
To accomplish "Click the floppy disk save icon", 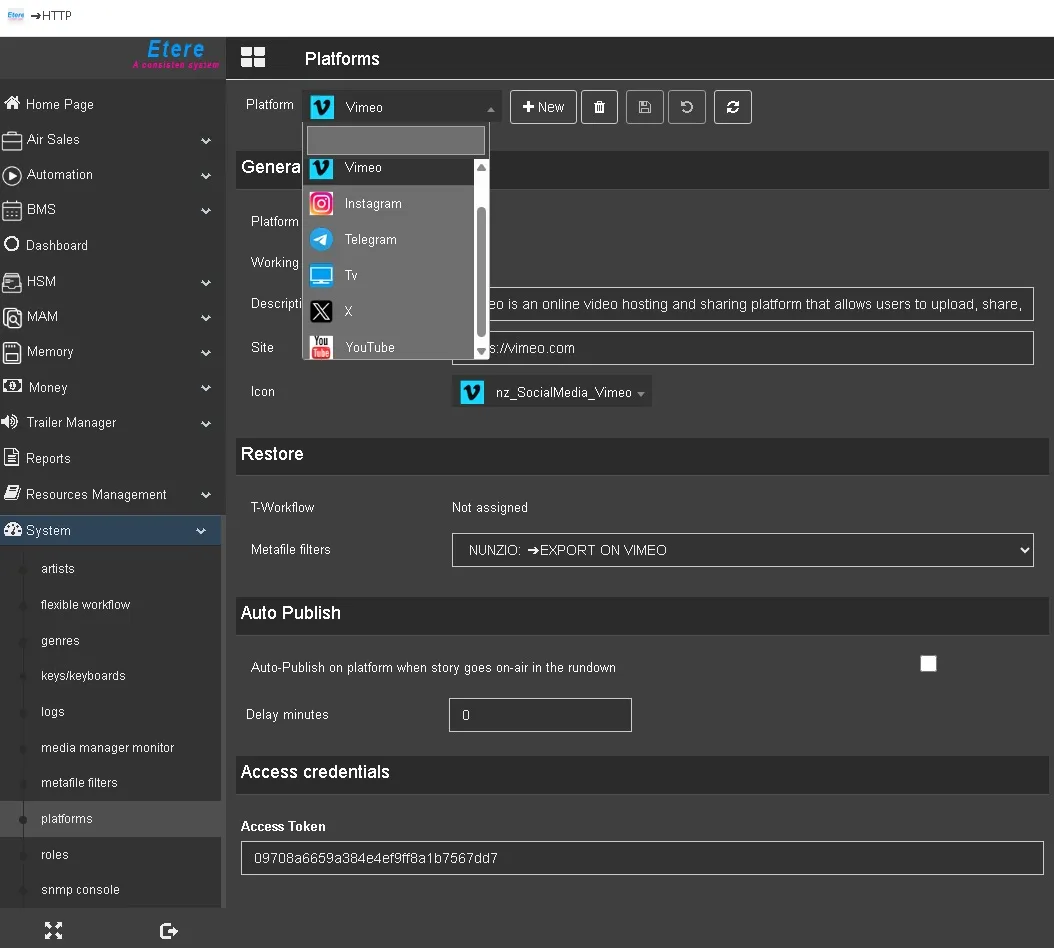I will pos(644,107).
